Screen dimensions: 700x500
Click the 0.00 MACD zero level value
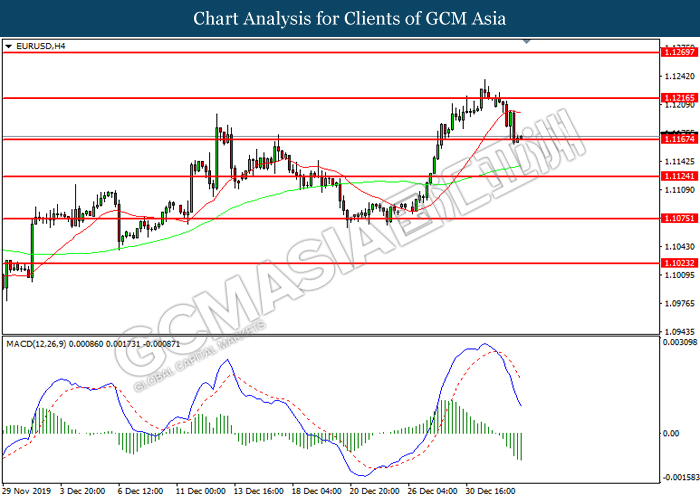point(671,433)
